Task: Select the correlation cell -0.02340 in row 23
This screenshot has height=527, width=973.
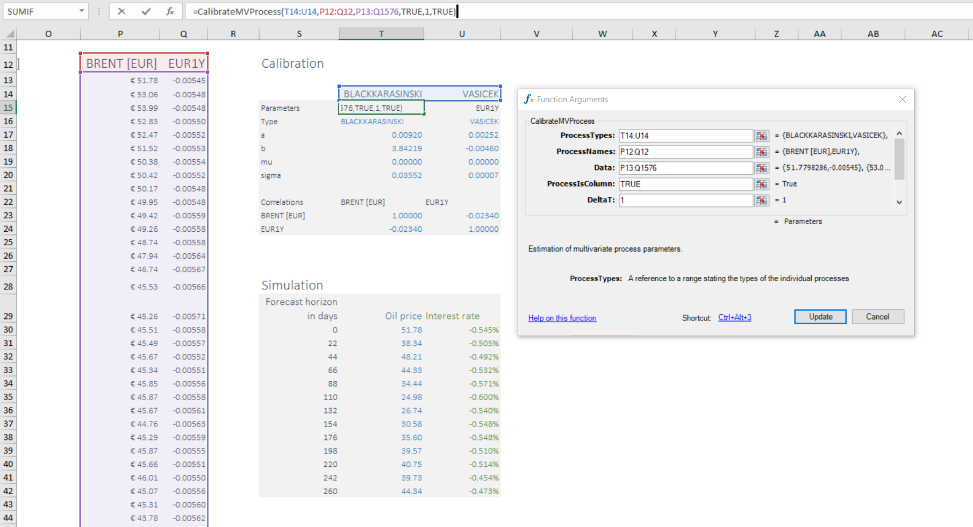Action: (x=462, y=215)
